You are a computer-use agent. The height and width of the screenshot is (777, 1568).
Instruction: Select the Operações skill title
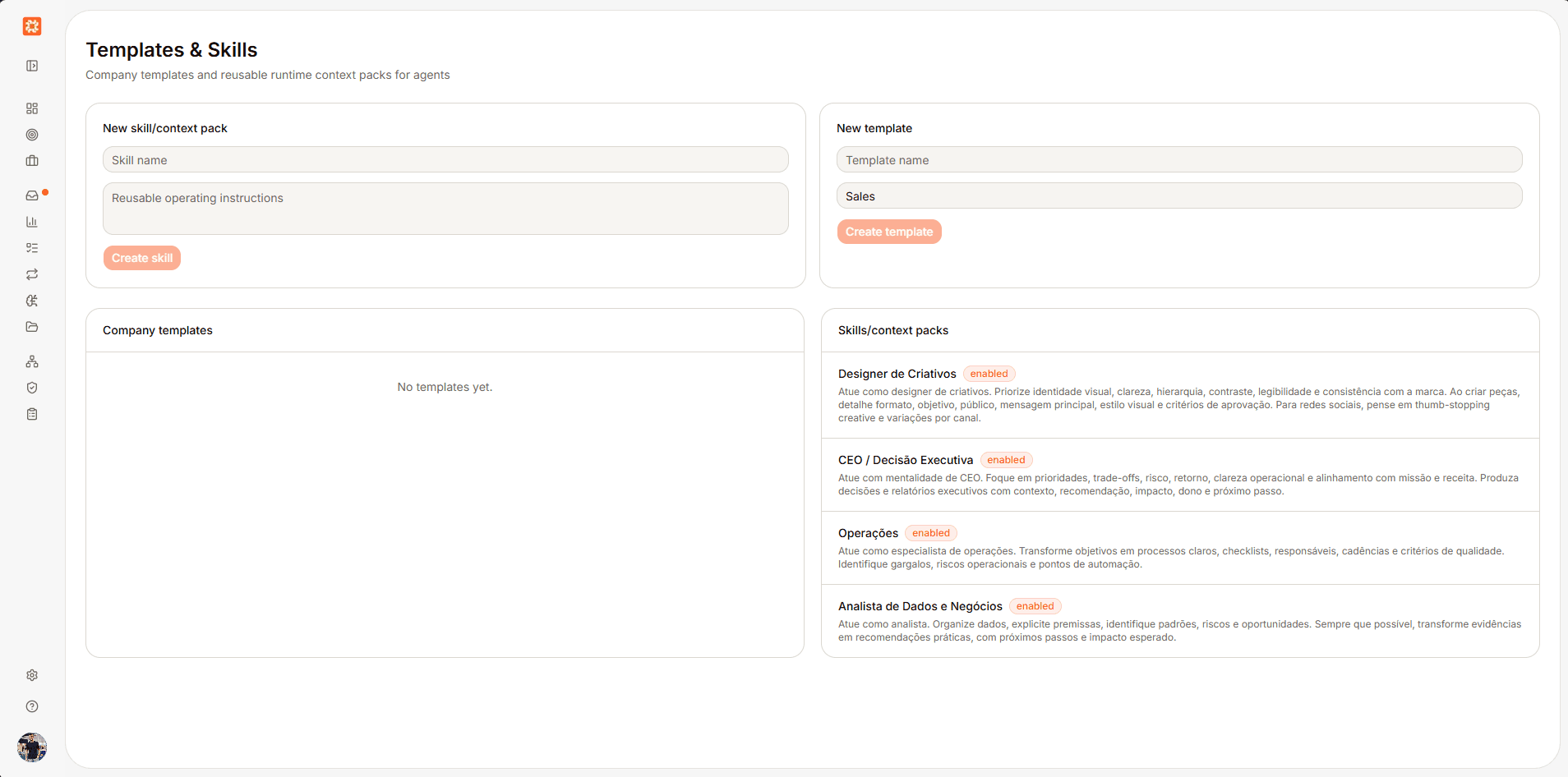(869, 533)
